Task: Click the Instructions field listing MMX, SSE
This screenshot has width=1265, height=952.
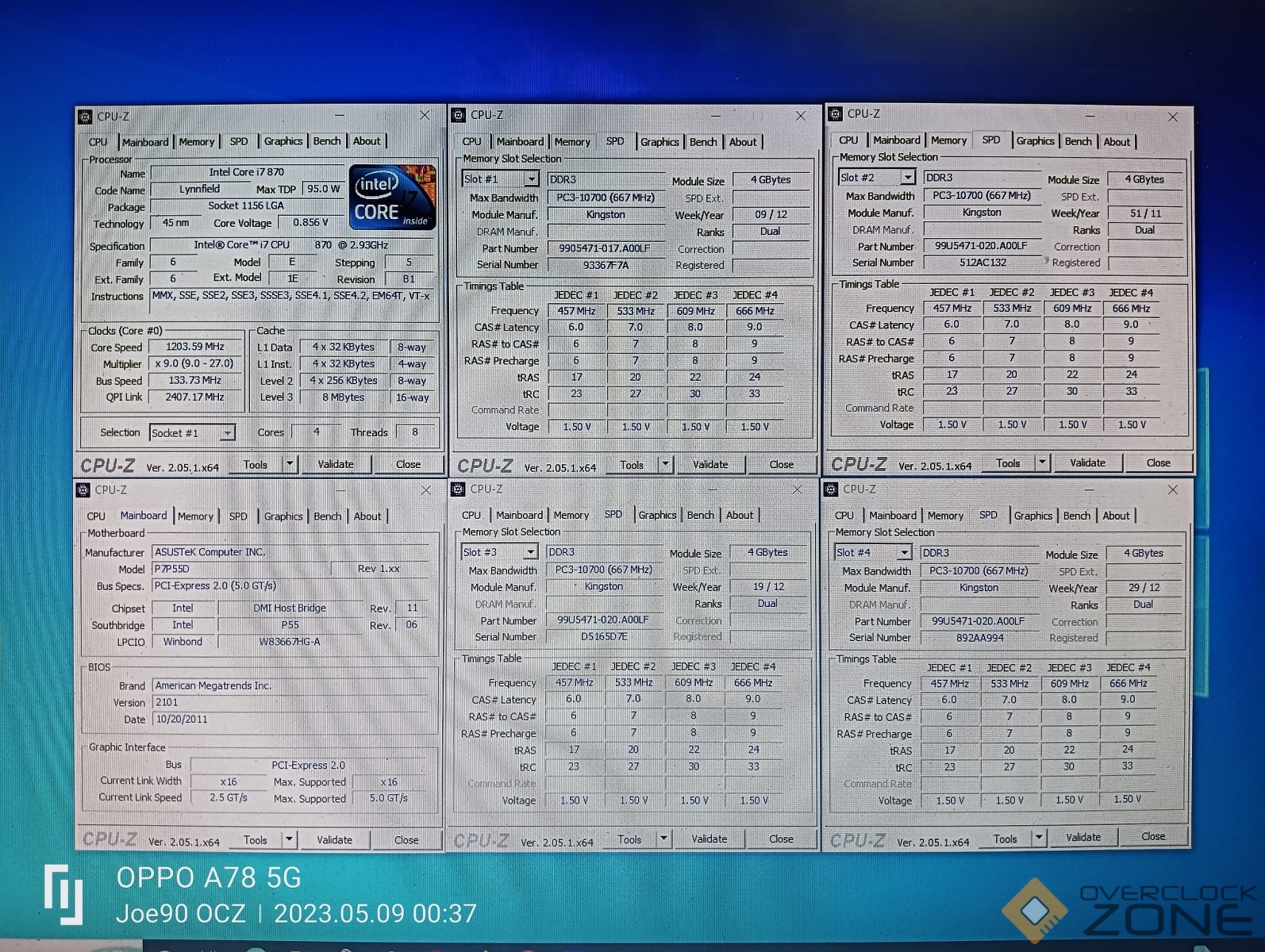Action: 290,297
